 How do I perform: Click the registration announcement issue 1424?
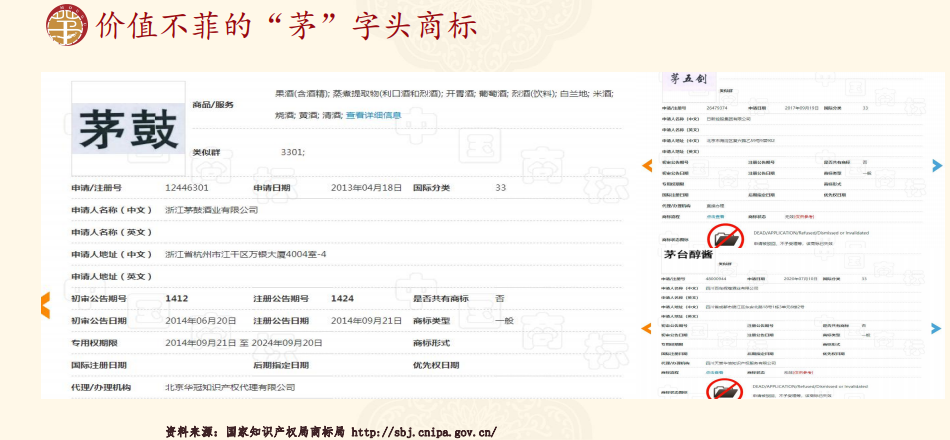(342, 298)
